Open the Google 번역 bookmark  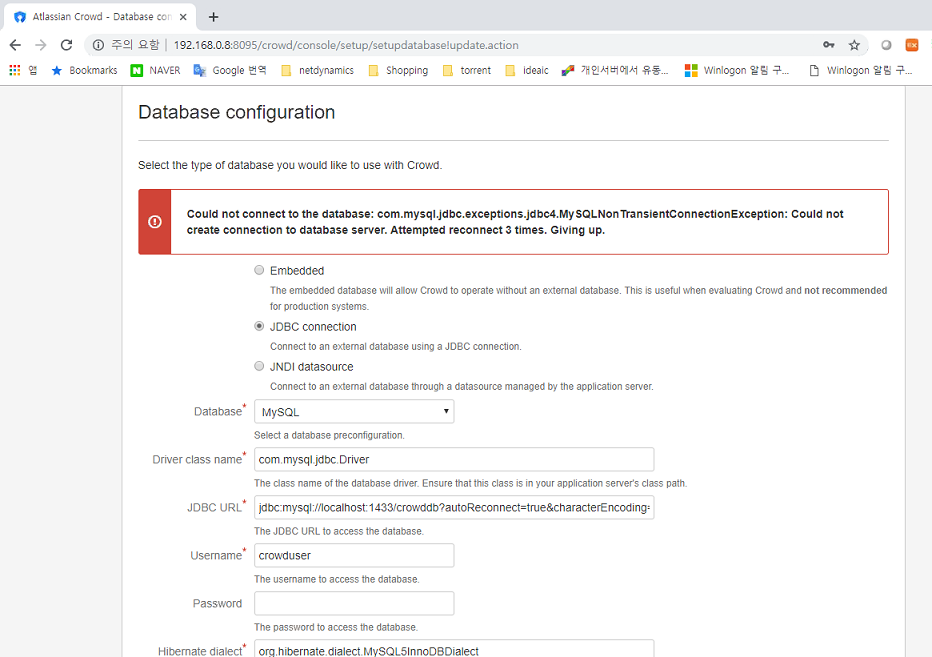click(230, 70)
